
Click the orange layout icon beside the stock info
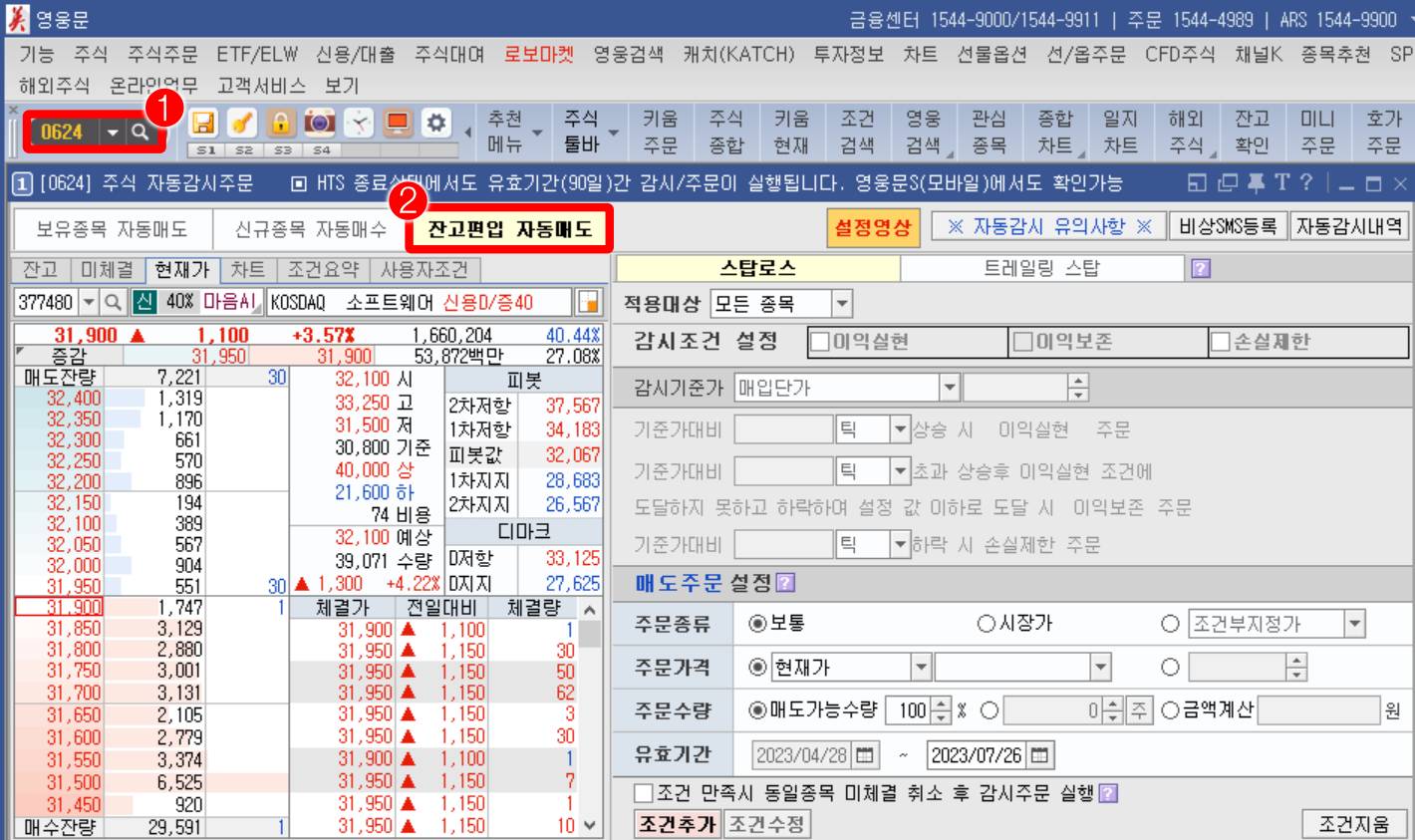(x=587, y=302)
